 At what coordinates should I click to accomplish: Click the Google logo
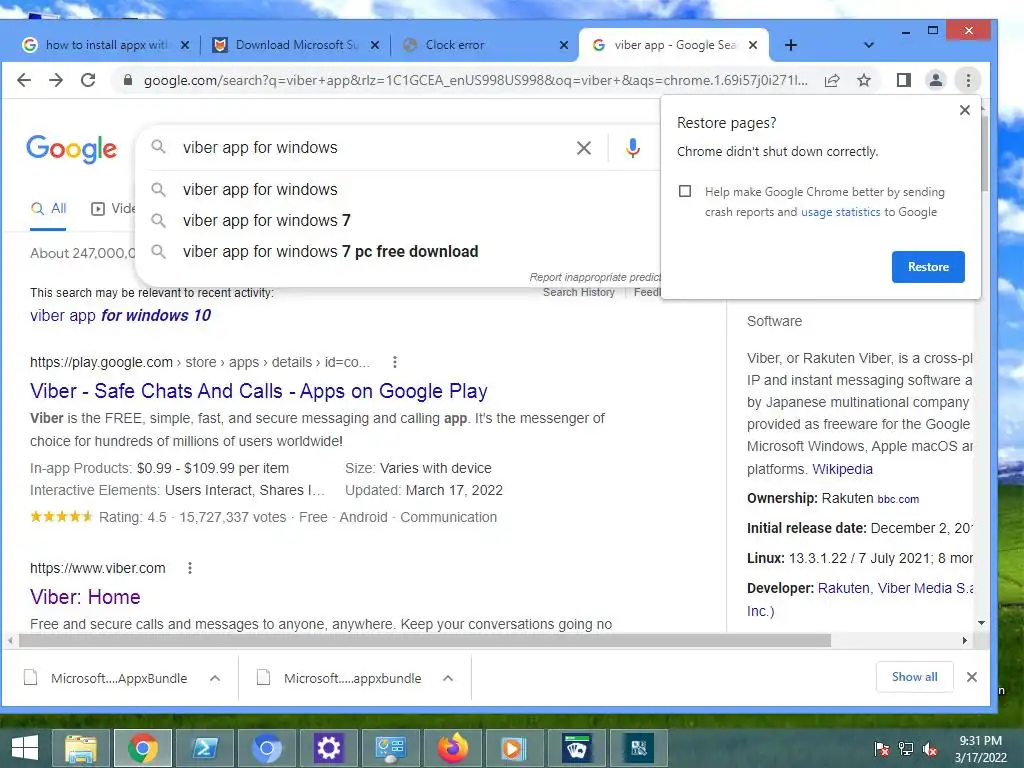[72, 149]
